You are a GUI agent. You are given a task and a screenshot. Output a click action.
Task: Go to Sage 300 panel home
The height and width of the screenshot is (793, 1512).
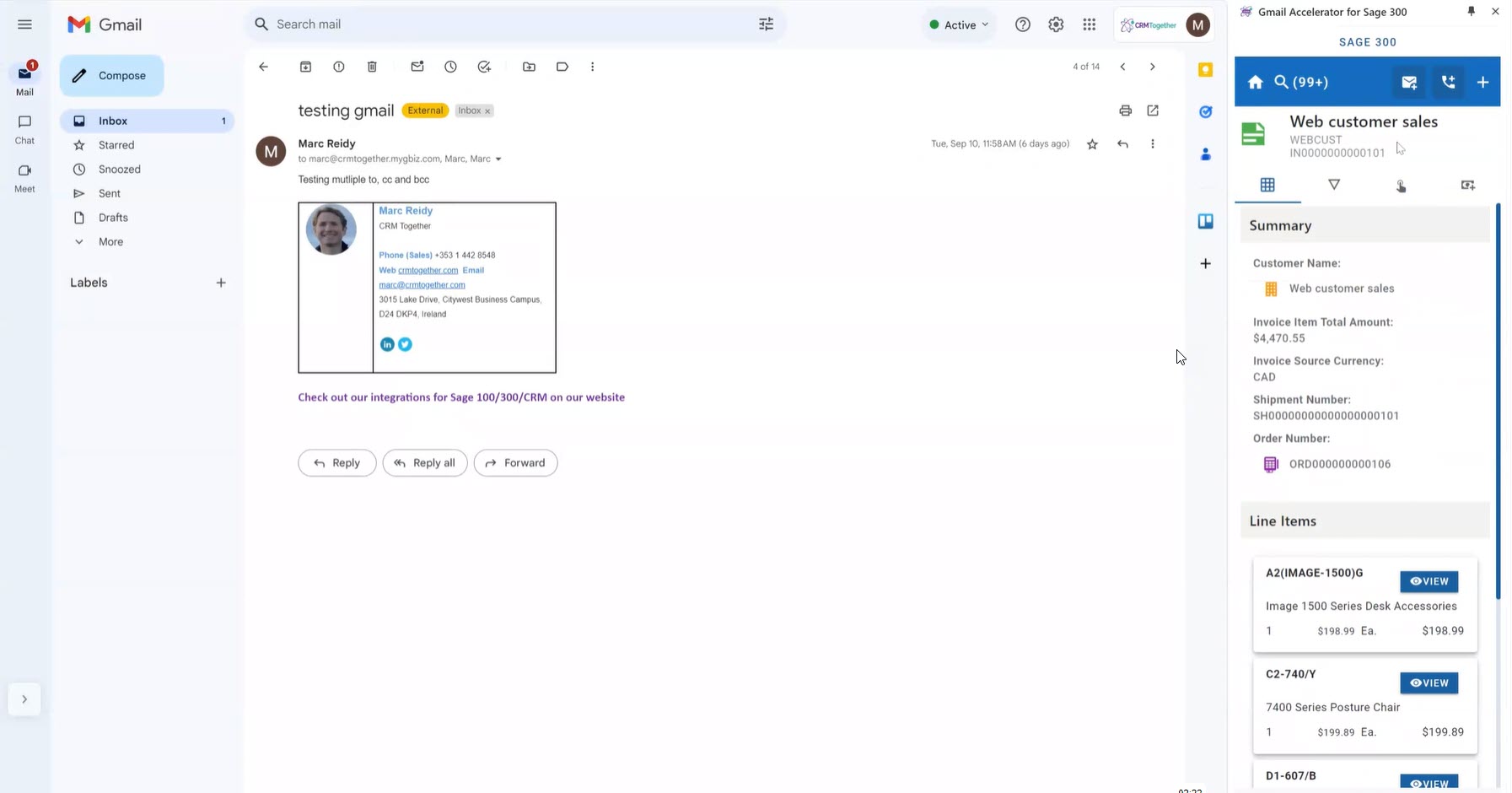coord(1256,82)
